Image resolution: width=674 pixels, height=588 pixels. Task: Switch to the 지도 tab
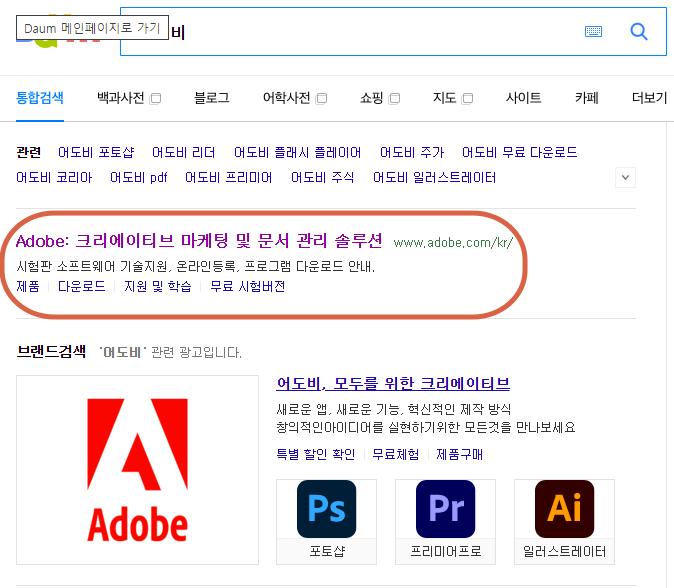(x=444, y=98)
